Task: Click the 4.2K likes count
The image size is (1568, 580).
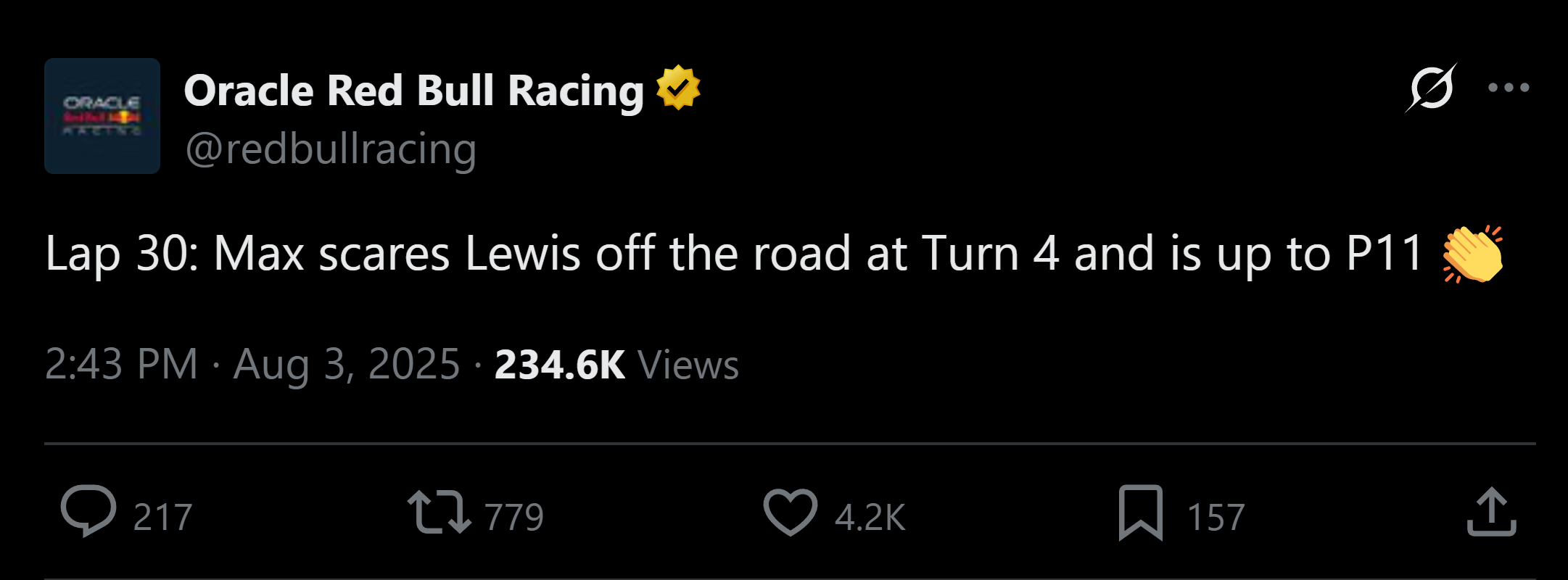Action: click(x=870, y=518)
